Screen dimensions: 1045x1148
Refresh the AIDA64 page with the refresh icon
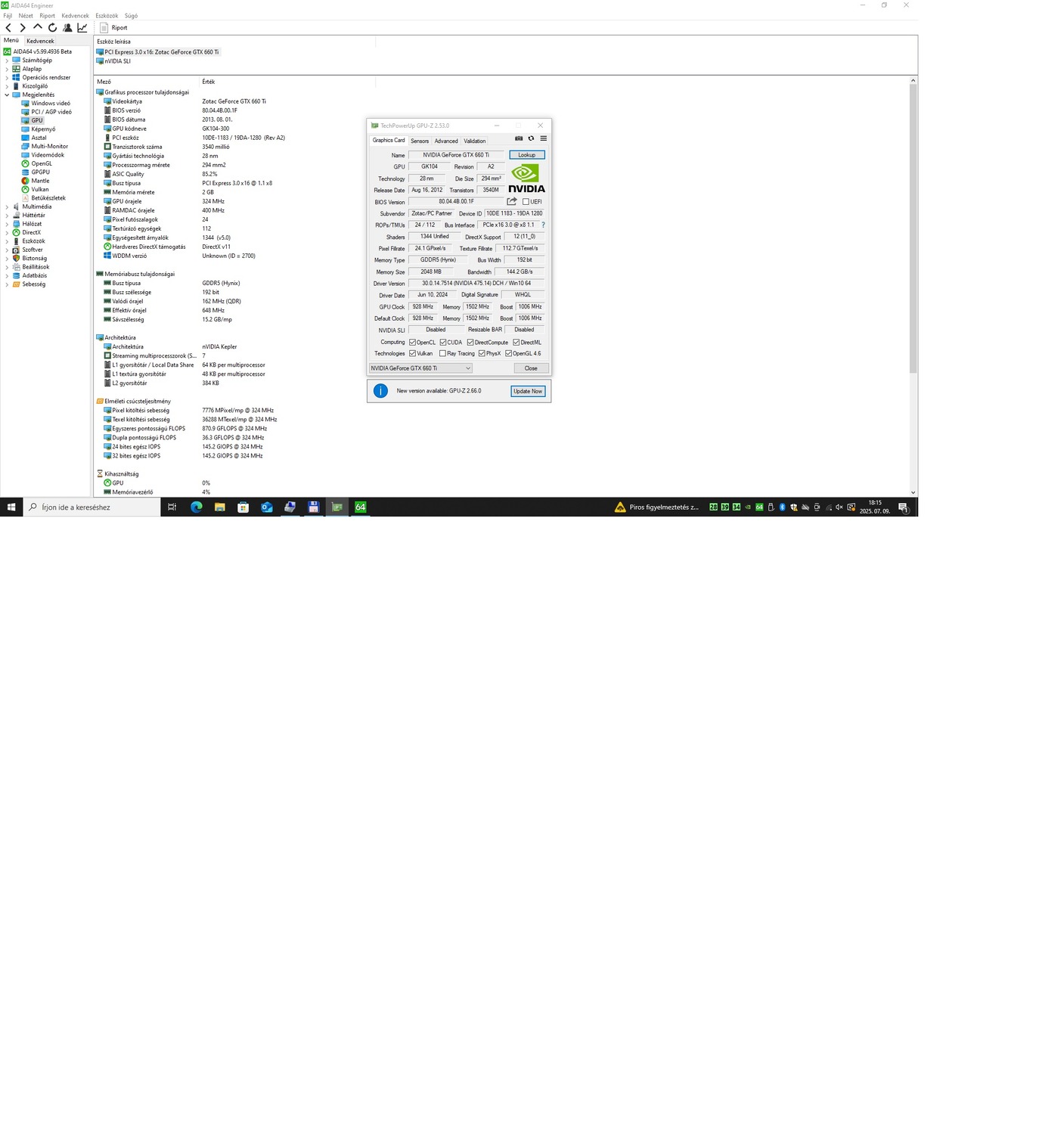52,27
